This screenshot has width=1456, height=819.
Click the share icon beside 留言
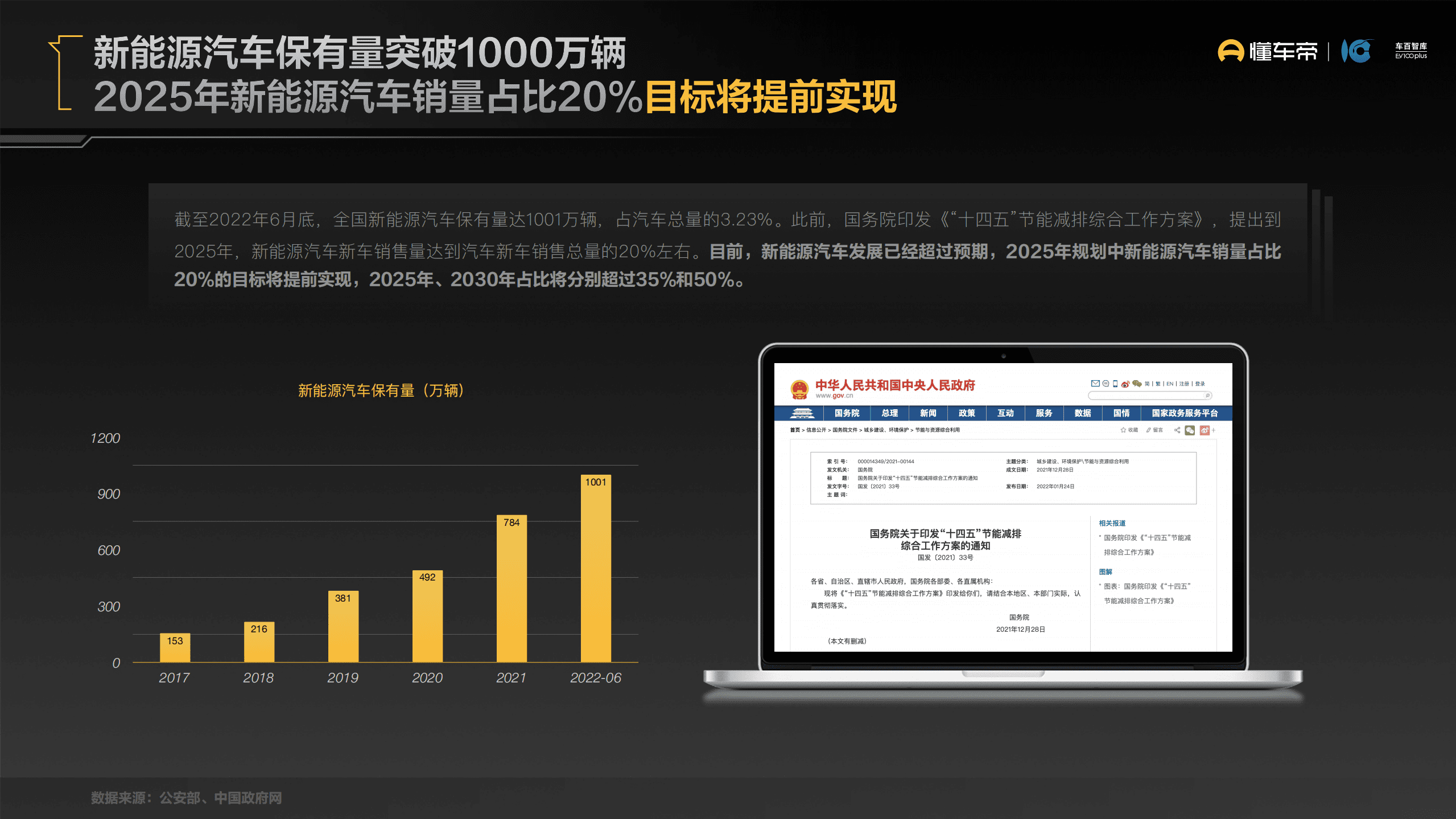point(1177,431)
